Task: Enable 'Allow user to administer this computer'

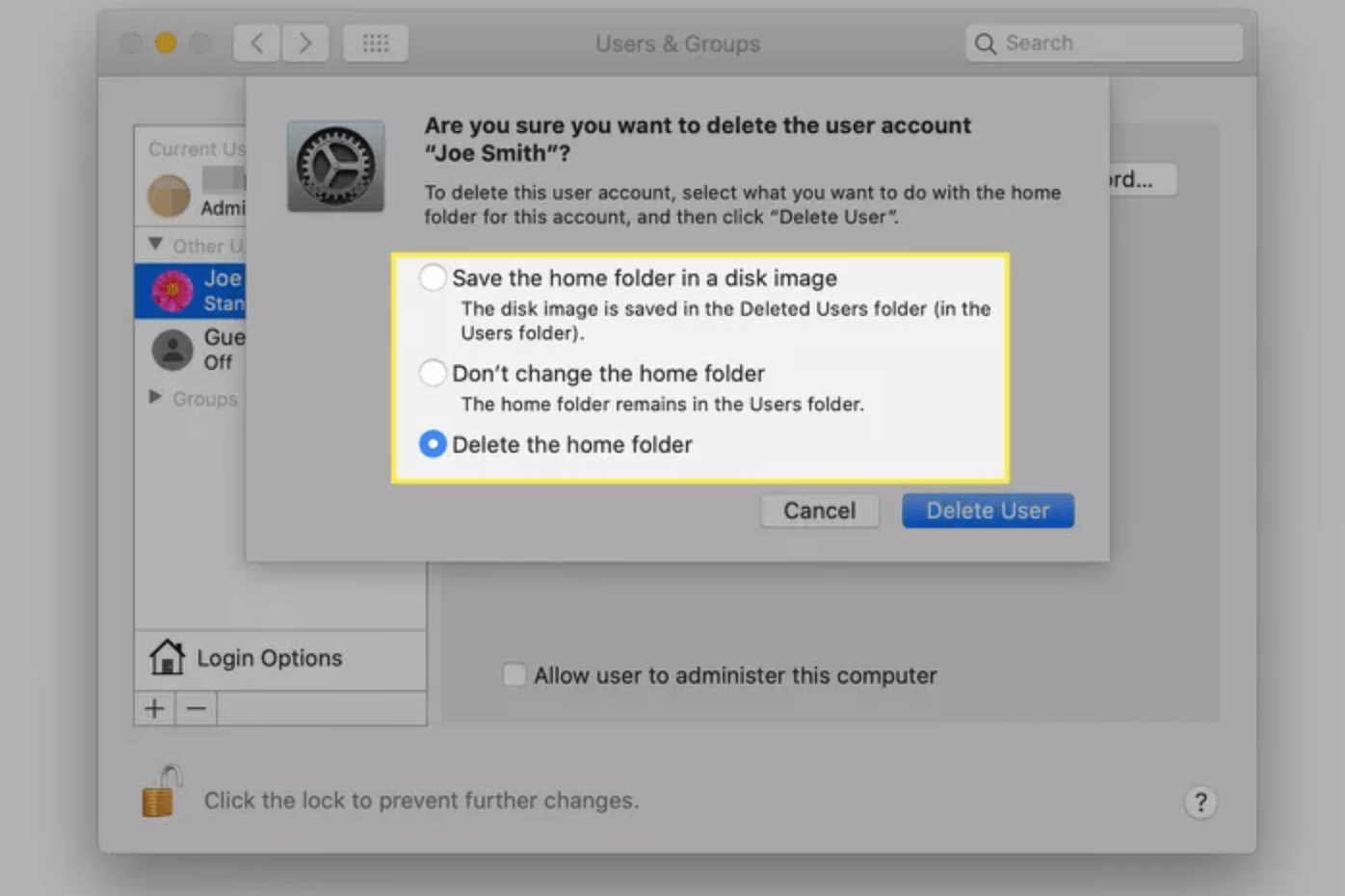Action: tap(514, 674)
